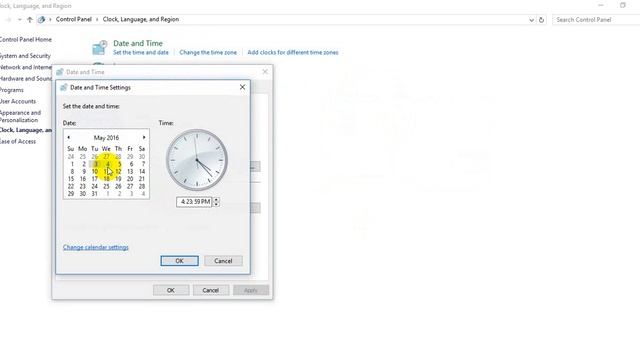Select May 13 in the calendar
This screenshot has width=640, height=360.
click(130, 171)
